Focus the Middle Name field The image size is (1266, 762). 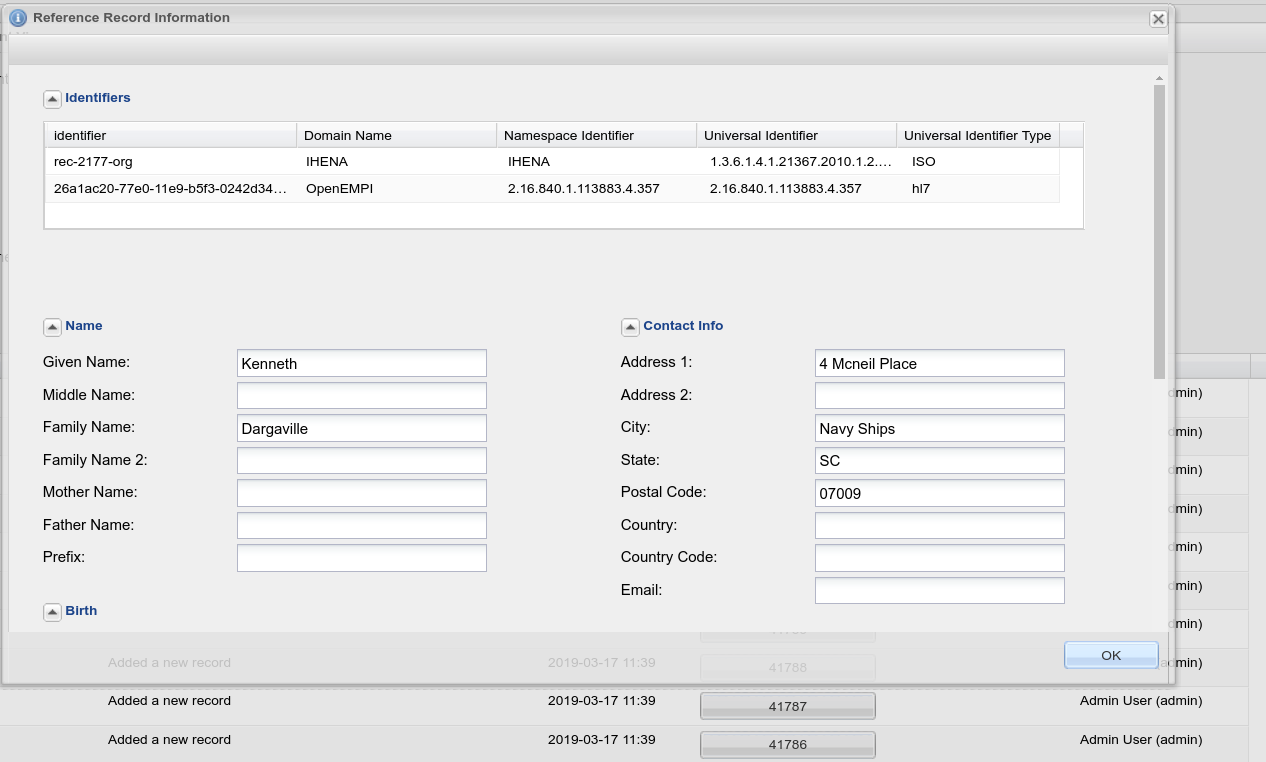click(362, 395)
